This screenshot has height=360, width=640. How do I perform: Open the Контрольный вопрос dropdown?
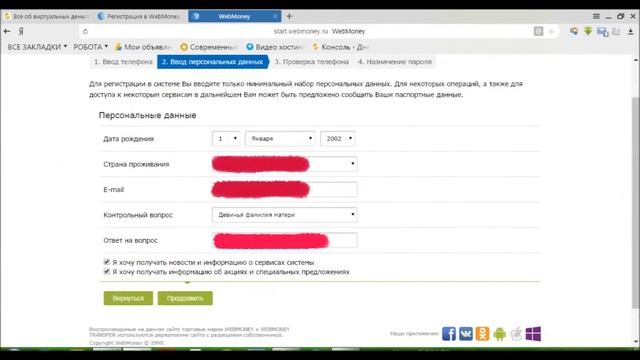tap(284, 215)
